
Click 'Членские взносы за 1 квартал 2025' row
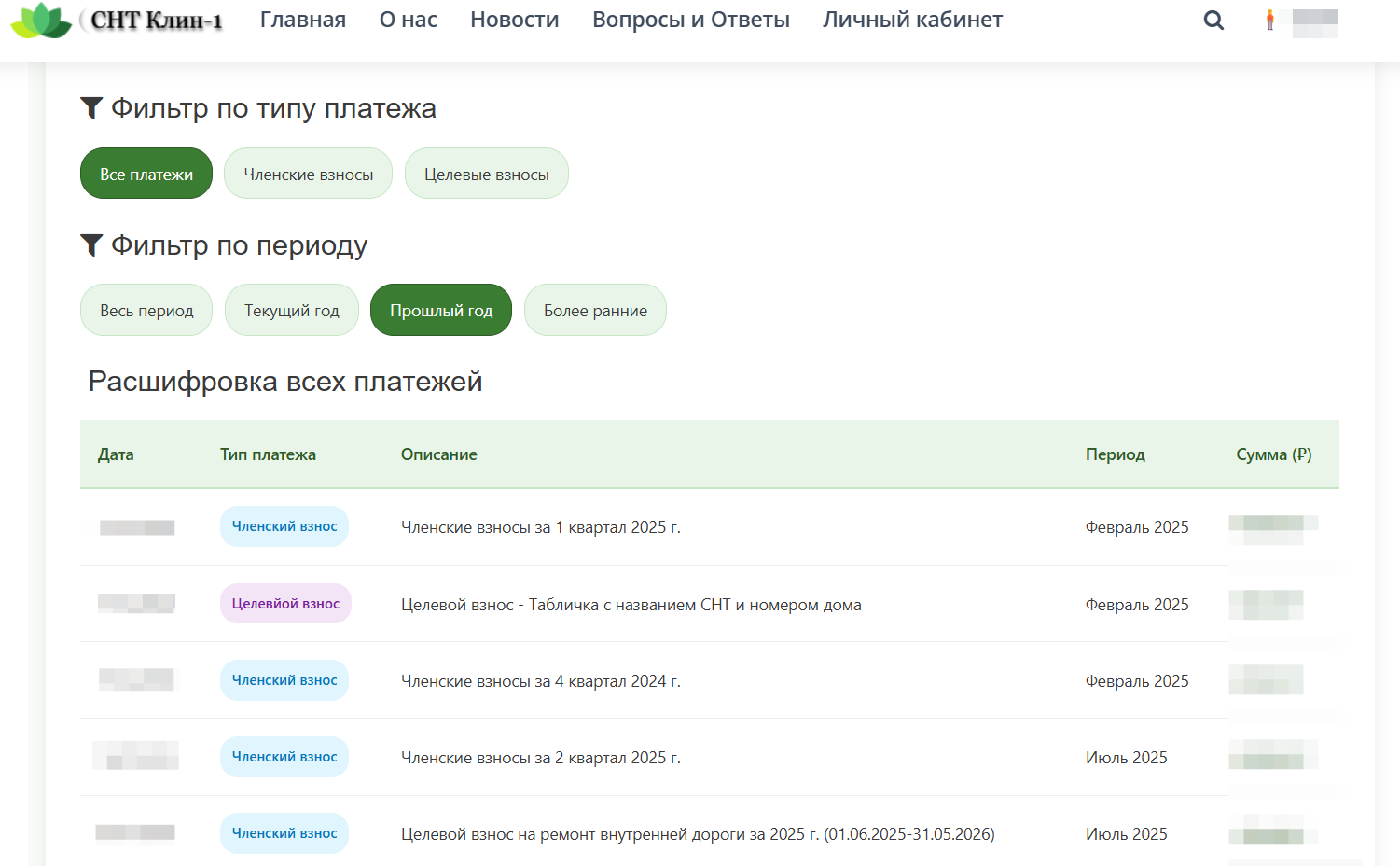[x=540, y=527]
